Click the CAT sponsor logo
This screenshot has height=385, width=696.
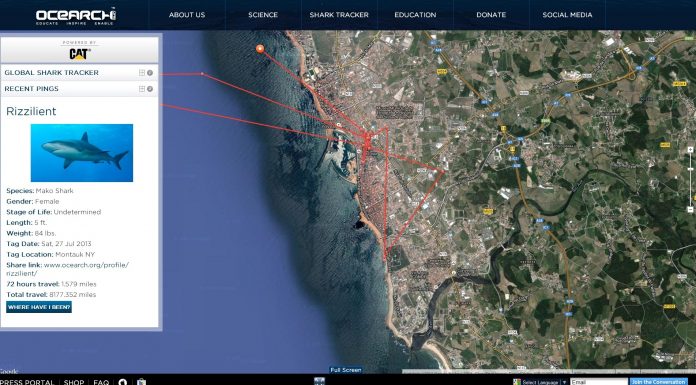point(79,54)
